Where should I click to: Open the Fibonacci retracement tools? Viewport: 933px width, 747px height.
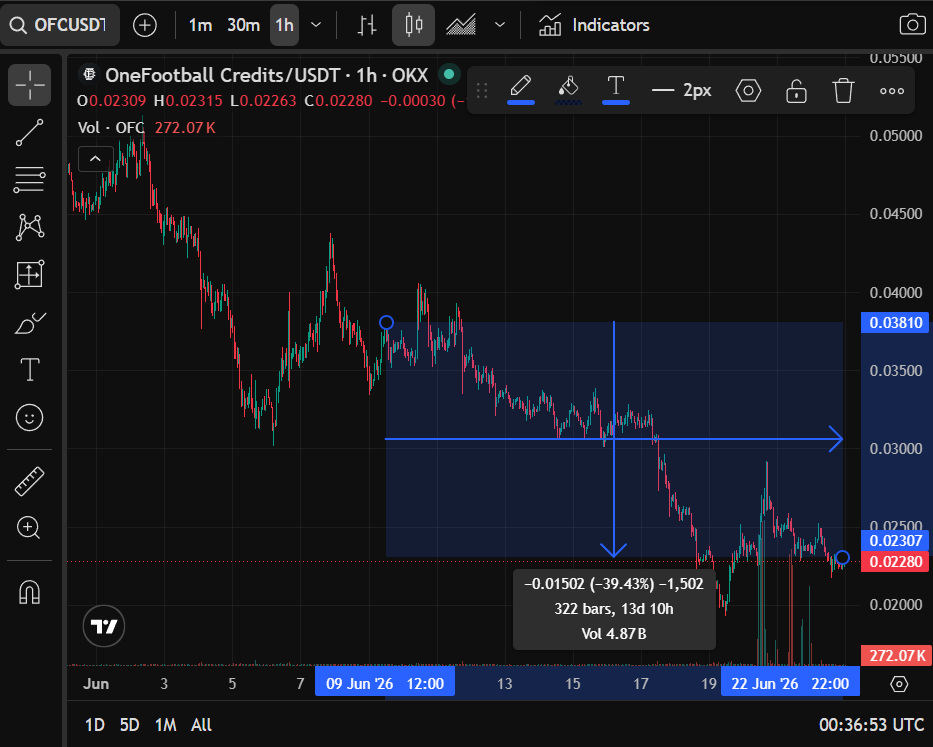point(29,179)
